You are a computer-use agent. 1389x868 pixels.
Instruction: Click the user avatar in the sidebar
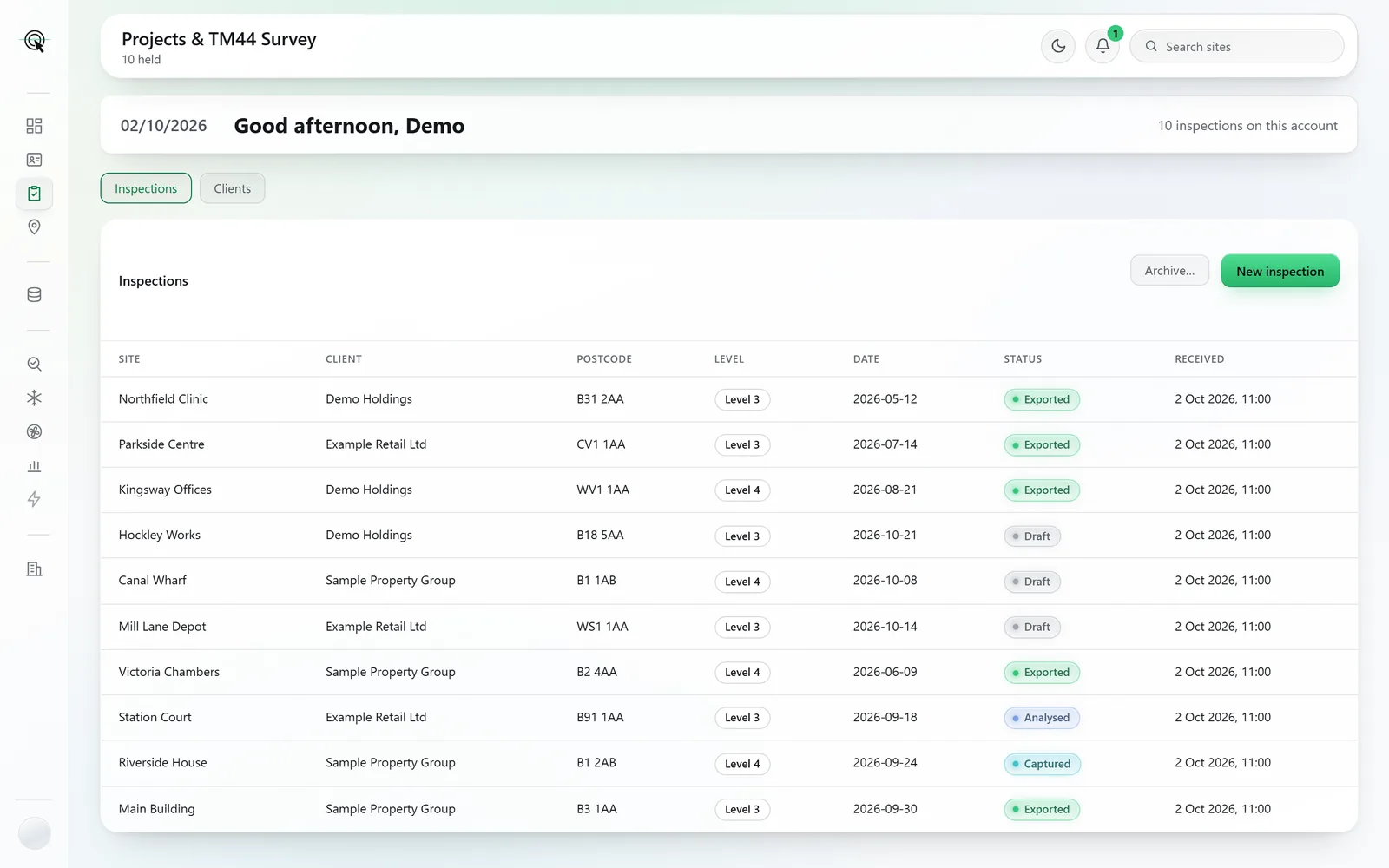click(34, 833)
